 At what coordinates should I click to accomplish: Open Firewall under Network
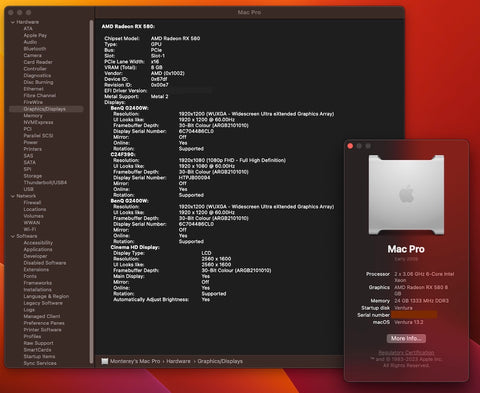(32, 203)
